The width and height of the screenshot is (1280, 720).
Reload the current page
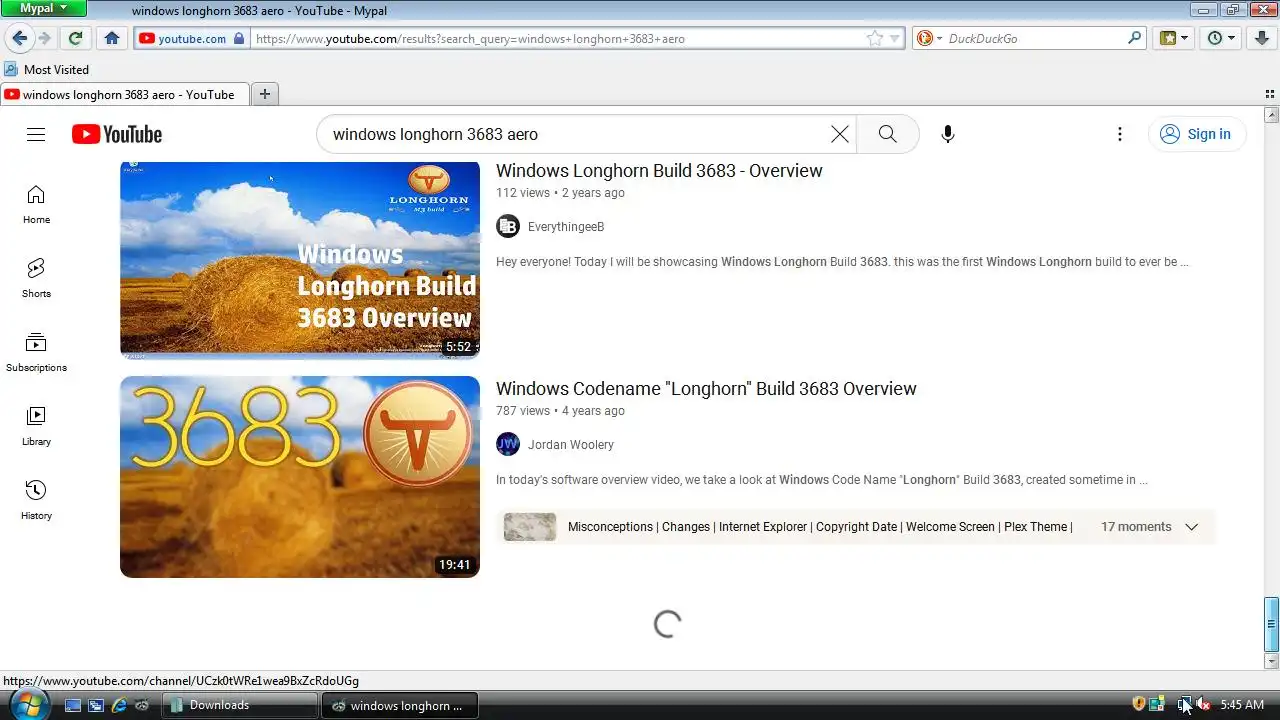pos(75,38)
